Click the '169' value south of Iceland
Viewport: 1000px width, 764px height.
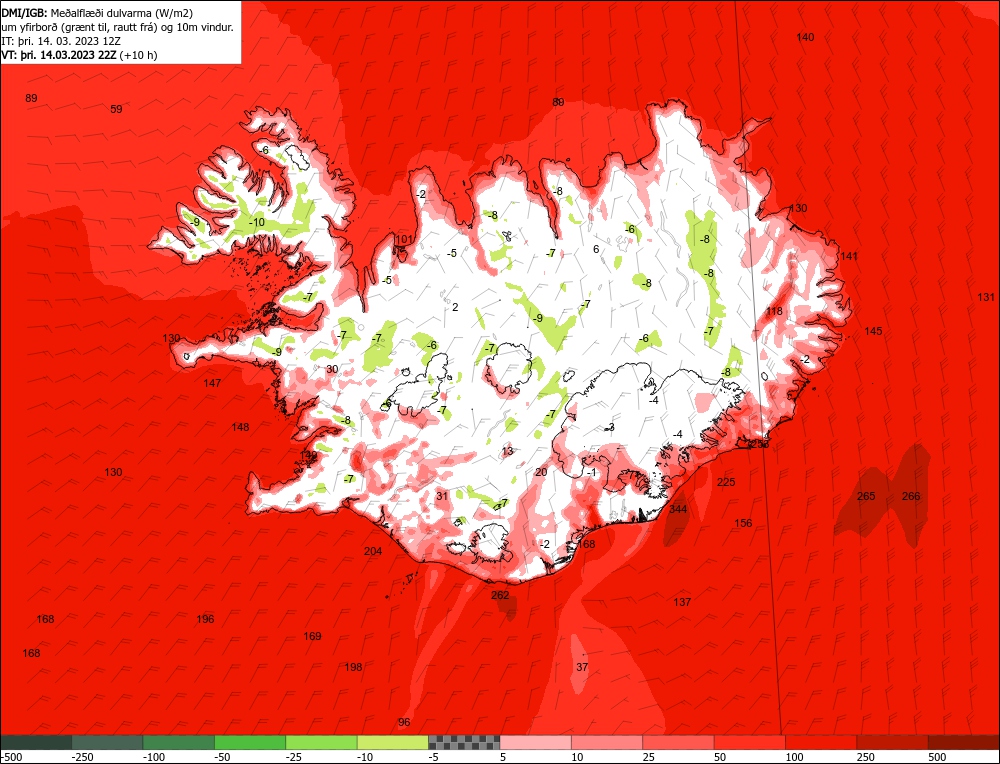pos(312,636)
